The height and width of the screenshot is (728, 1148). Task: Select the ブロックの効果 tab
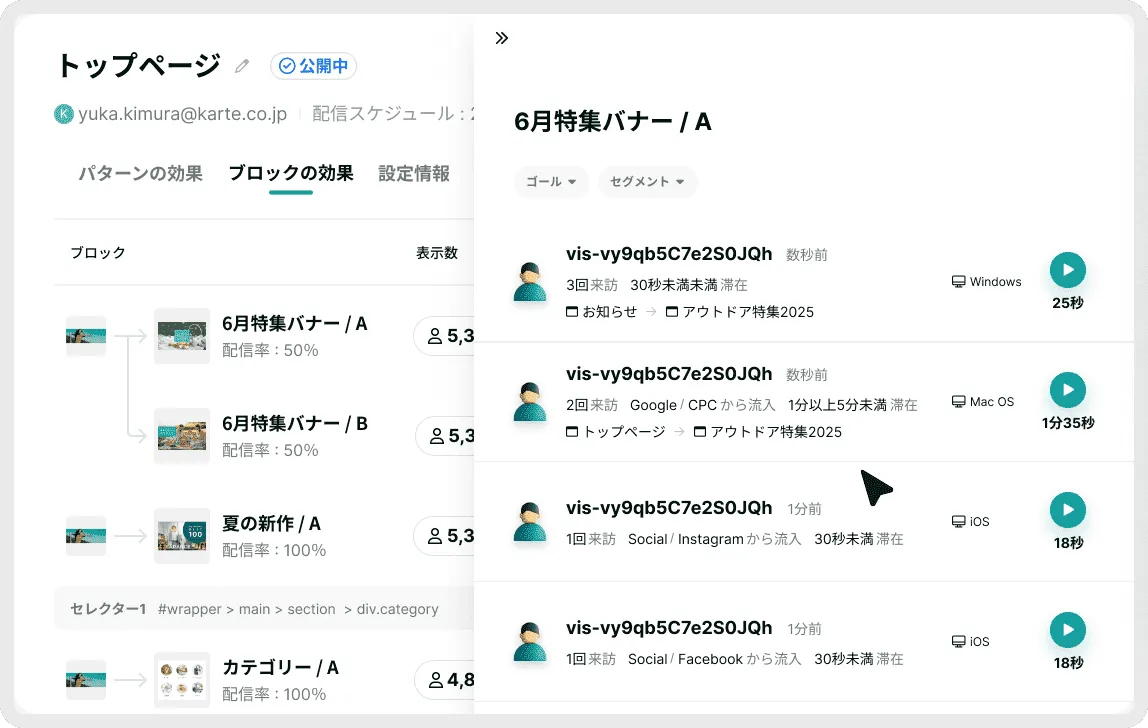point(290,173)
